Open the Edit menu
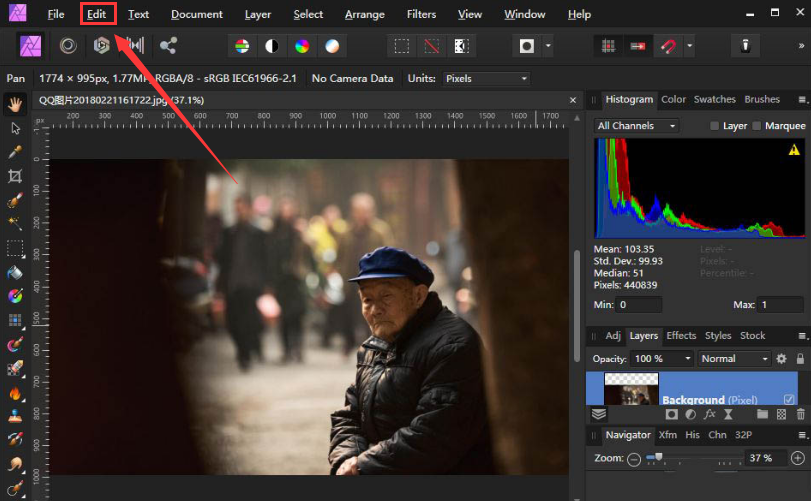Screen dimensions: 811x501 [96, 14]
